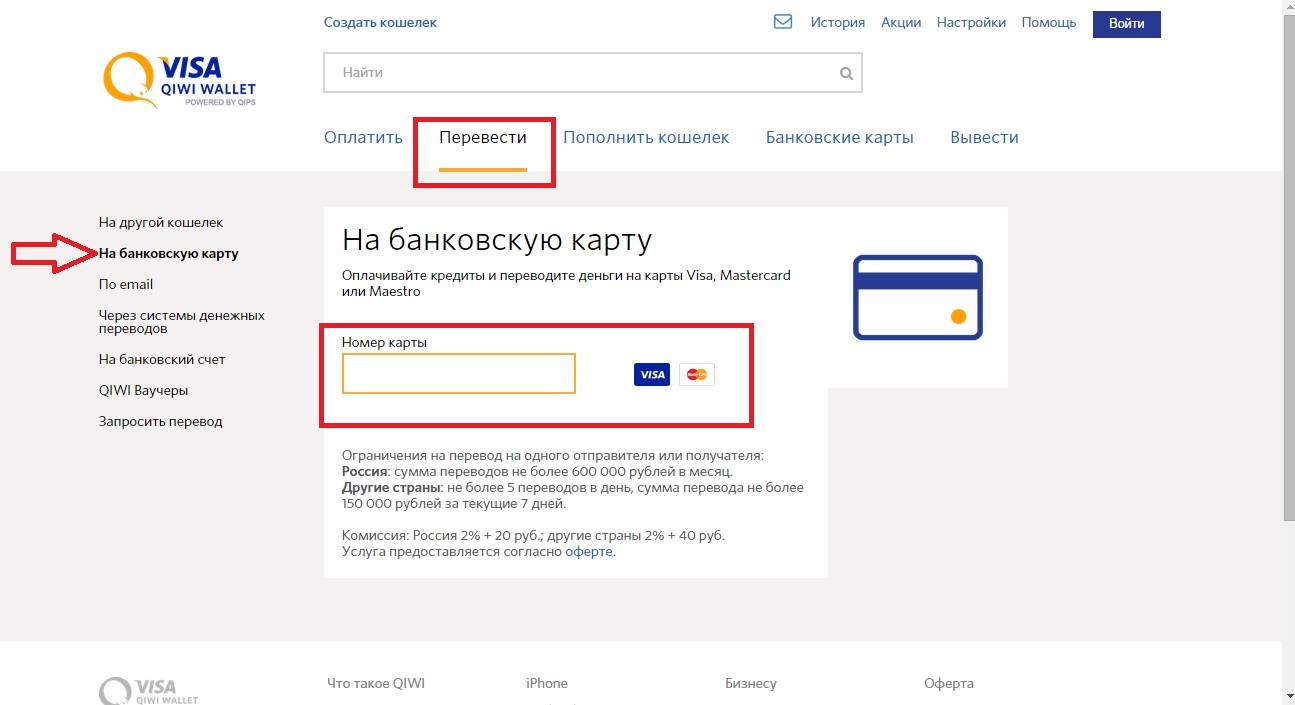This screenshot has width=1295, height=705.
Task: Click the grey footer QIWI logo
Action: [149, 690]
